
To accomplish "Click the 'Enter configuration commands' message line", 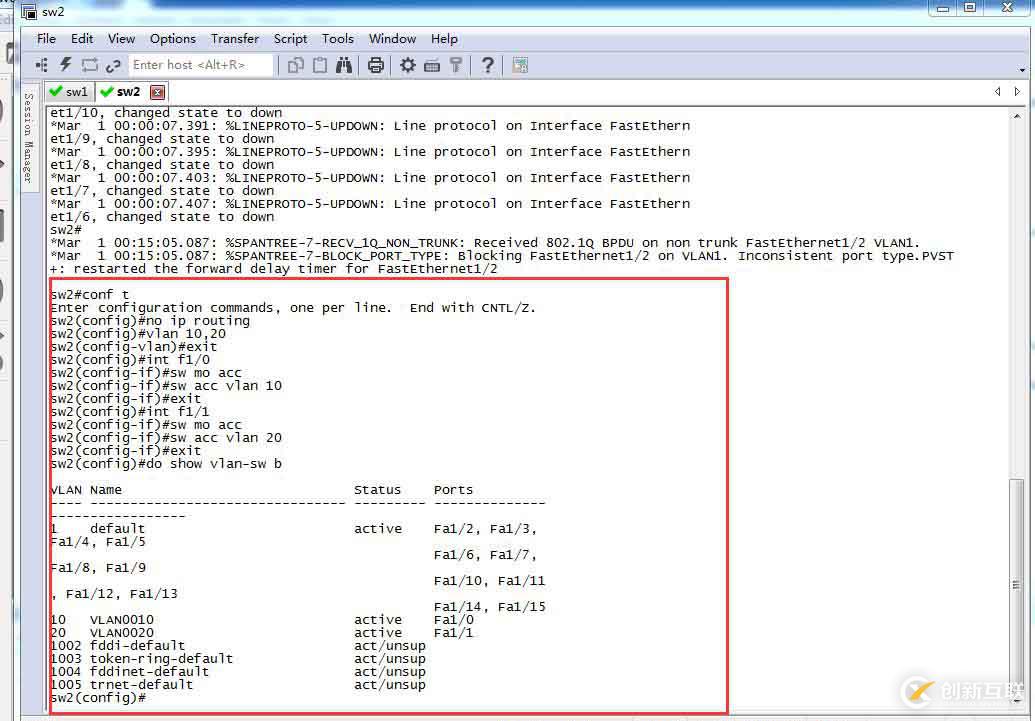I will coord(293,308).
